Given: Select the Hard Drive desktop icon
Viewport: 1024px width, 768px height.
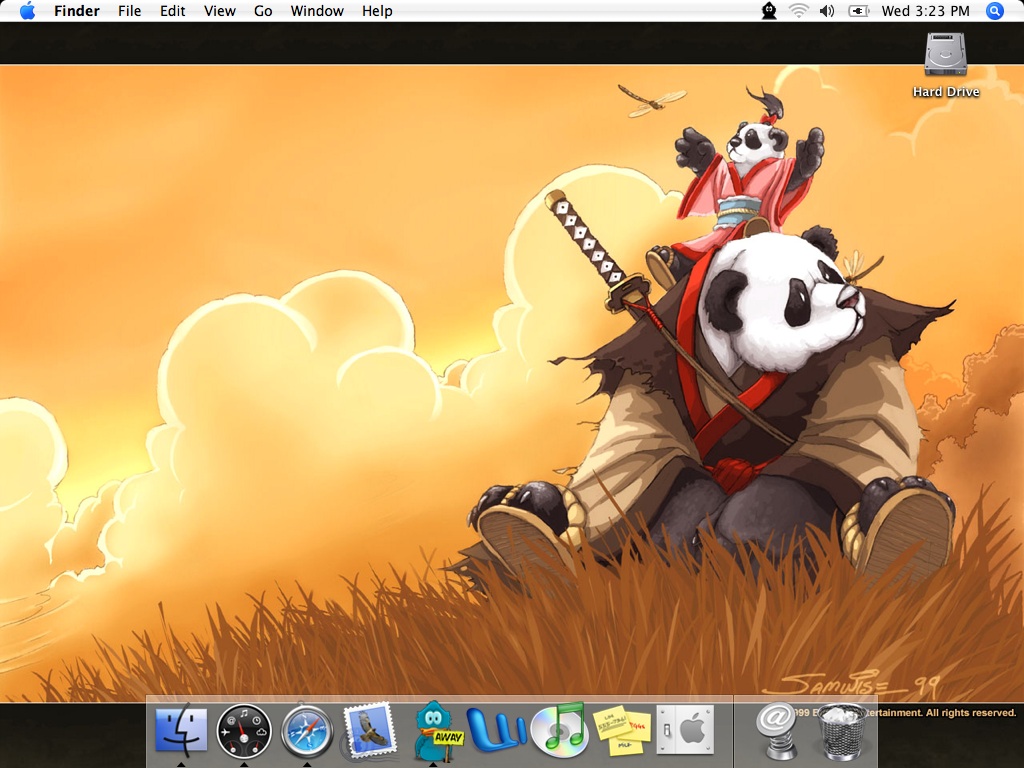Looking at the screenshot, I should pos(946,54).
